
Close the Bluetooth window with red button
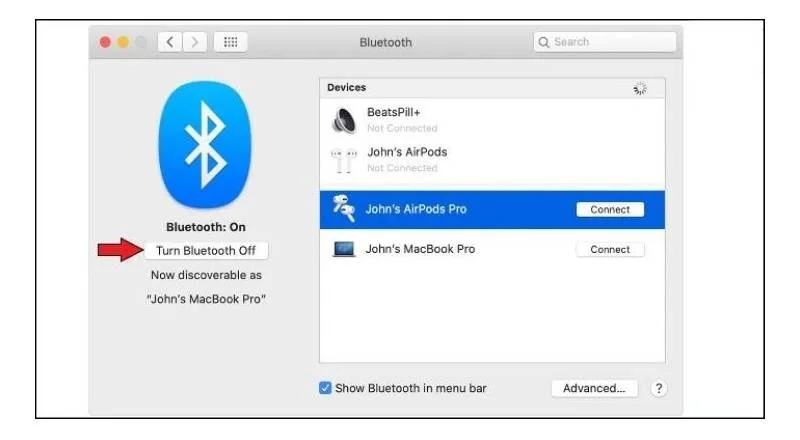point(105,42)
